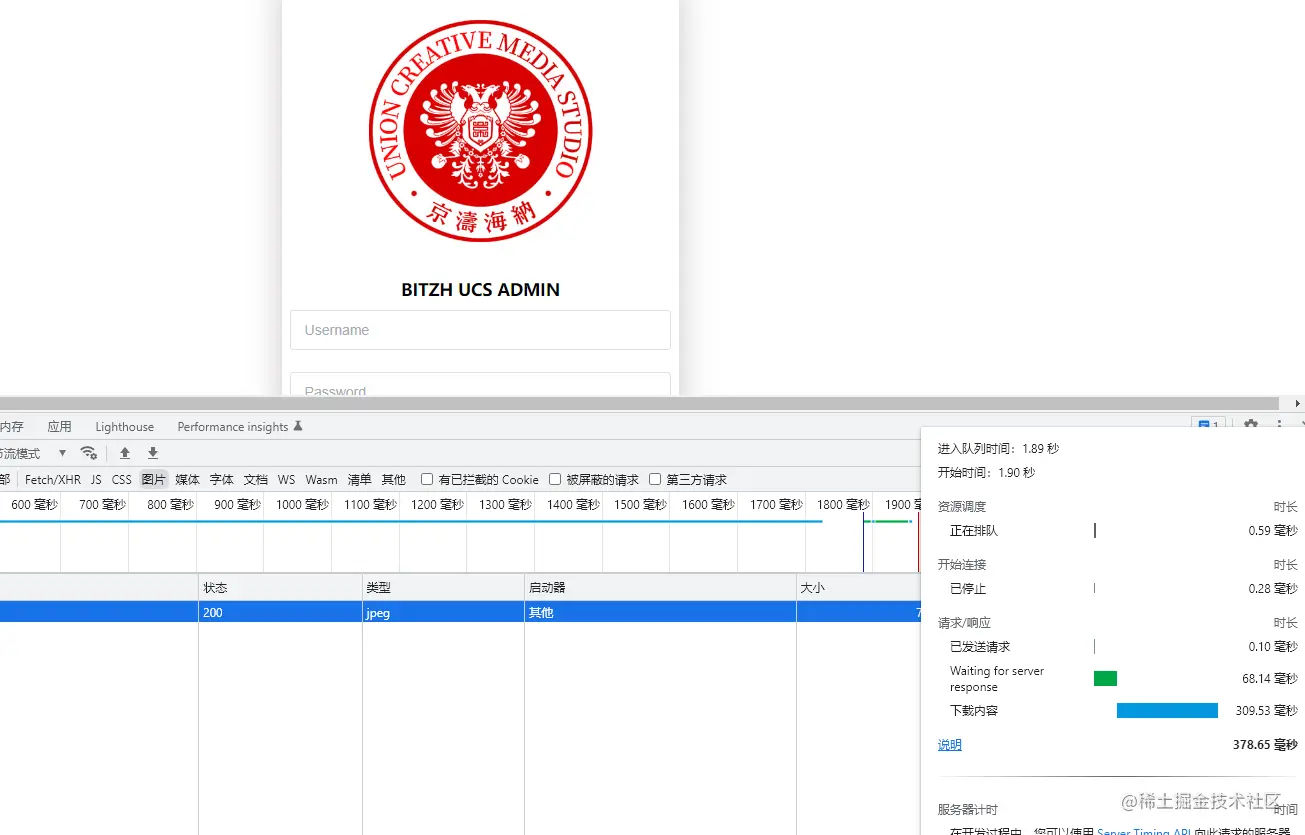
Task: Click the flask icon next to Performance insights
Action: coord(297,426)
